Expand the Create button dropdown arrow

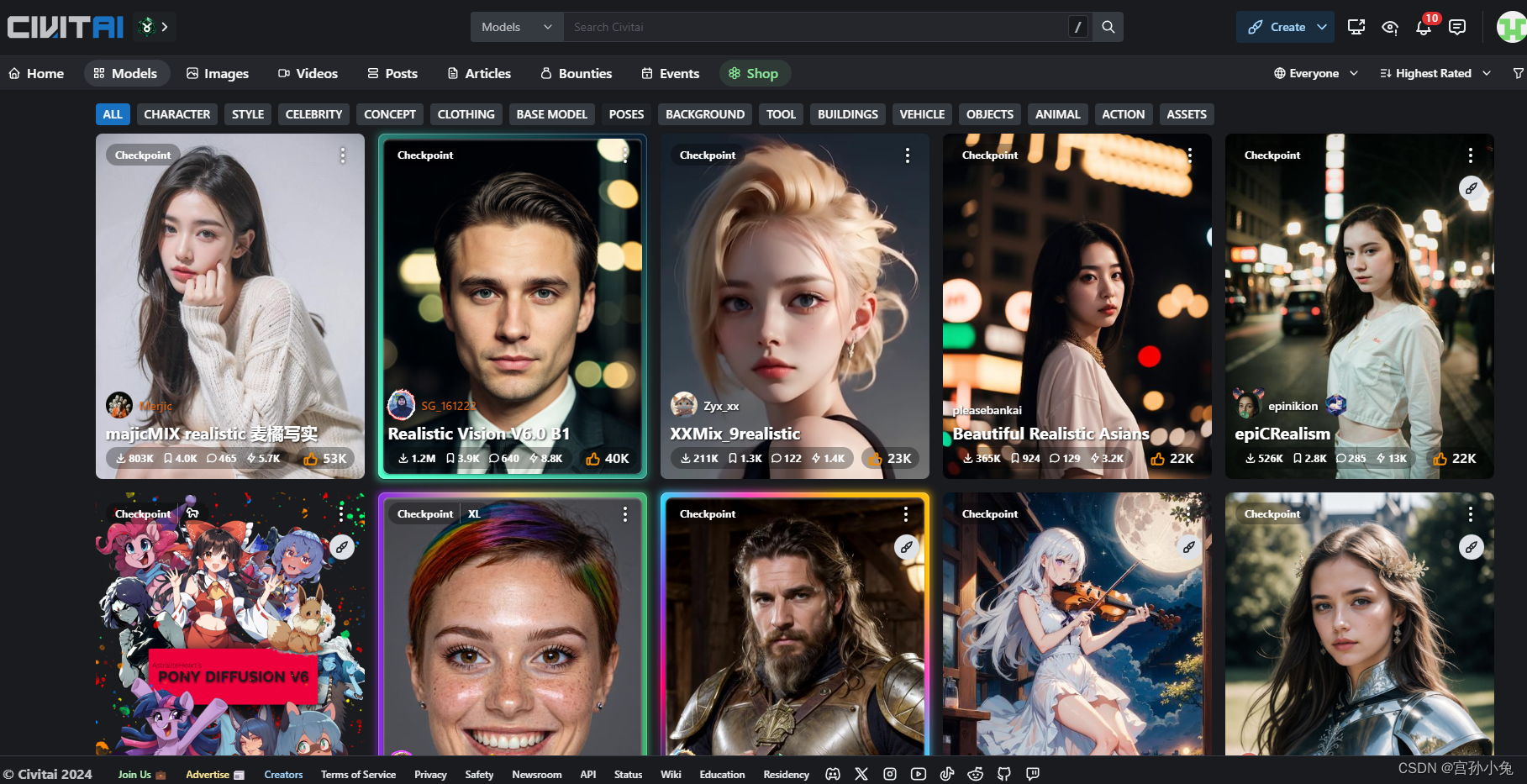point(1322,27)
